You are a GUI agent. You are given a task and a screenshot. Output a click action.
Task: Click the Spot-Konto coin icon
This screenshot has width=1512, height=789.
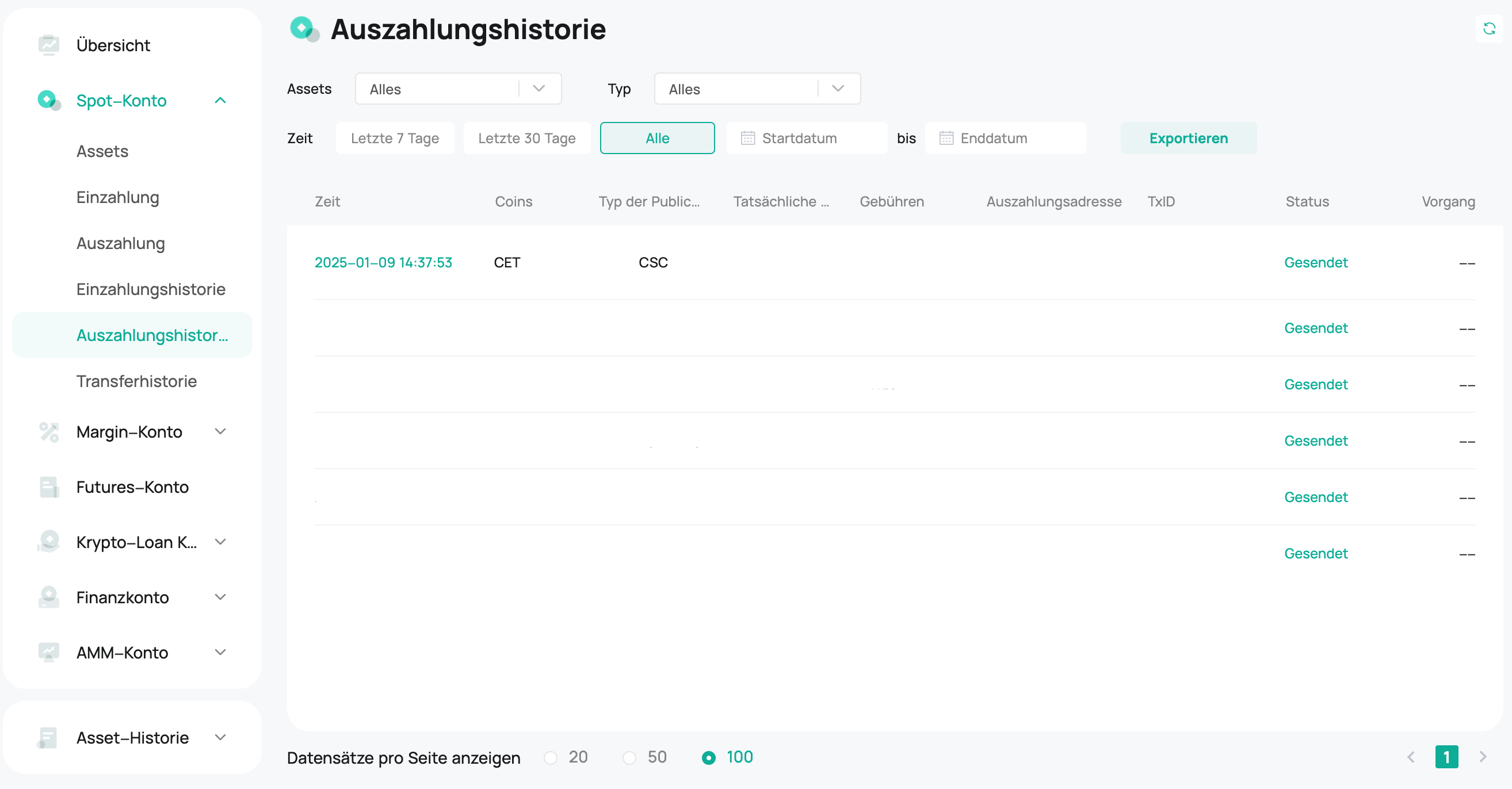pyautogui.click(x=49, y=100)
